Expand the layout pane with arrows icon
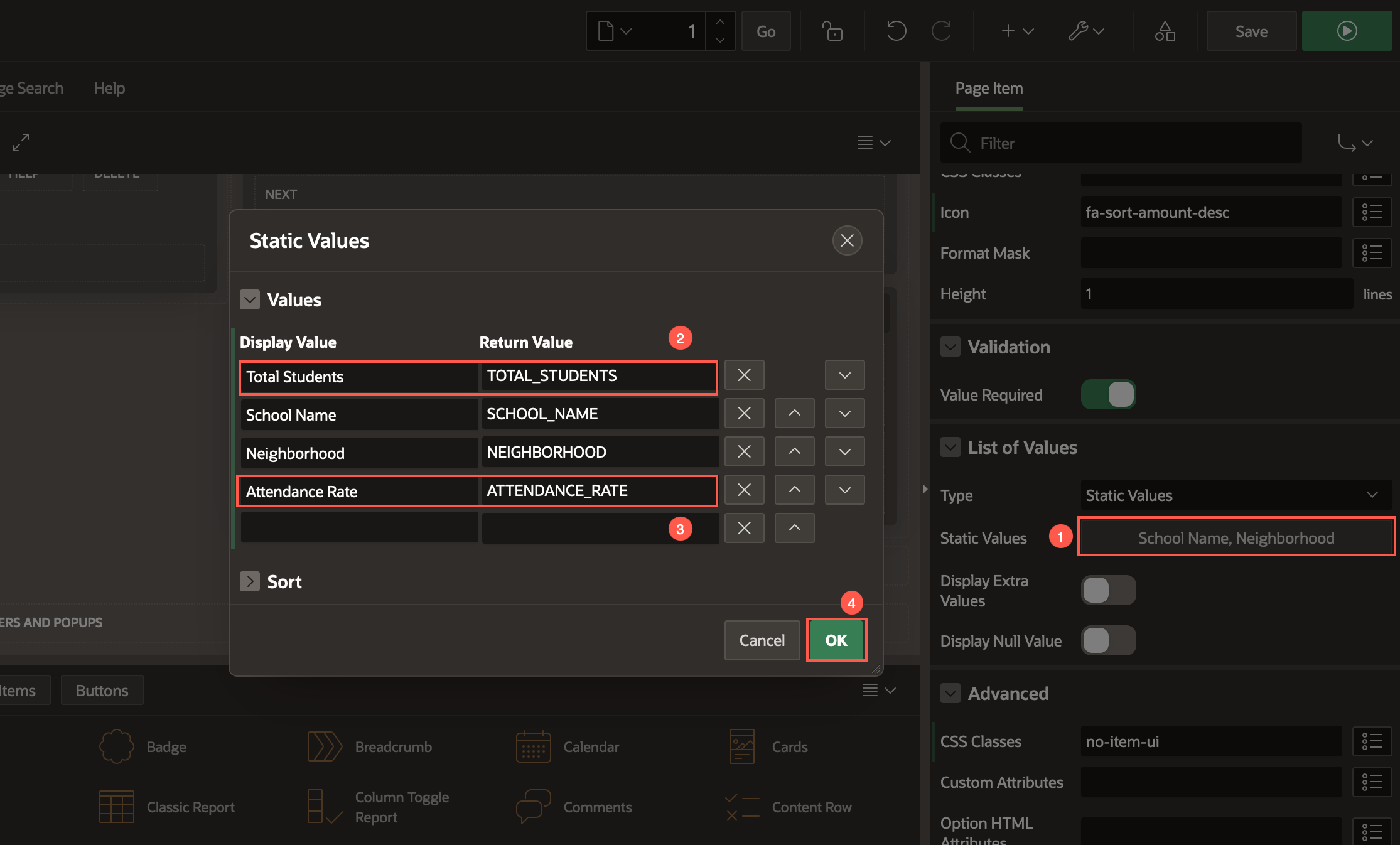Viewport: 1400px width, 845px height. (21, 143)
